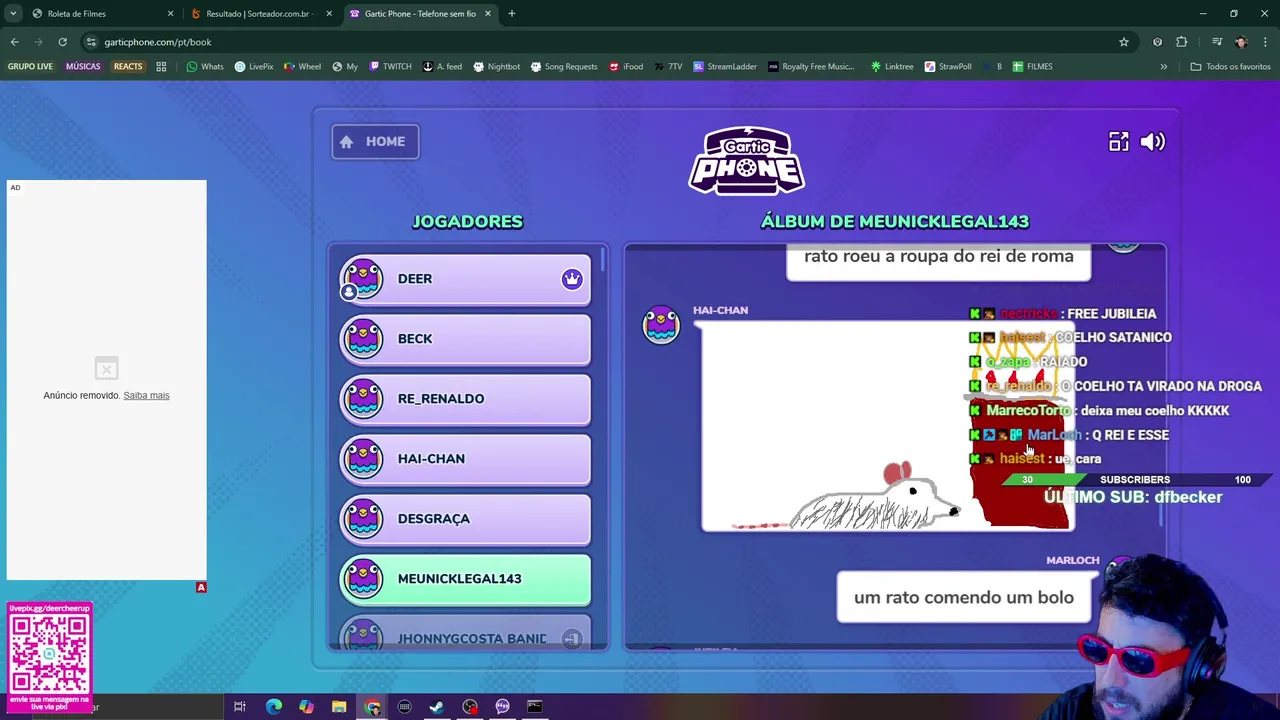Click the HOME button in Gartic Phone
The image size is (1280, 720).
[375, 141]
